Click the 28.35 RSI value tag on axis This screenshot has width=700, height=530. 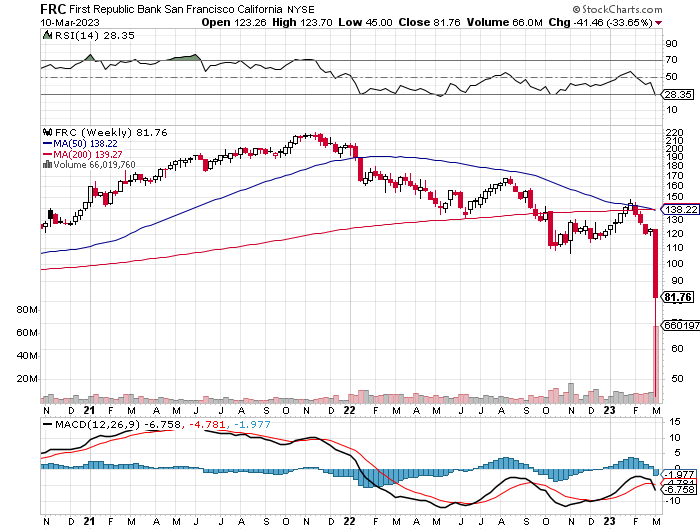pyautogui.click(x=677, y=94)
